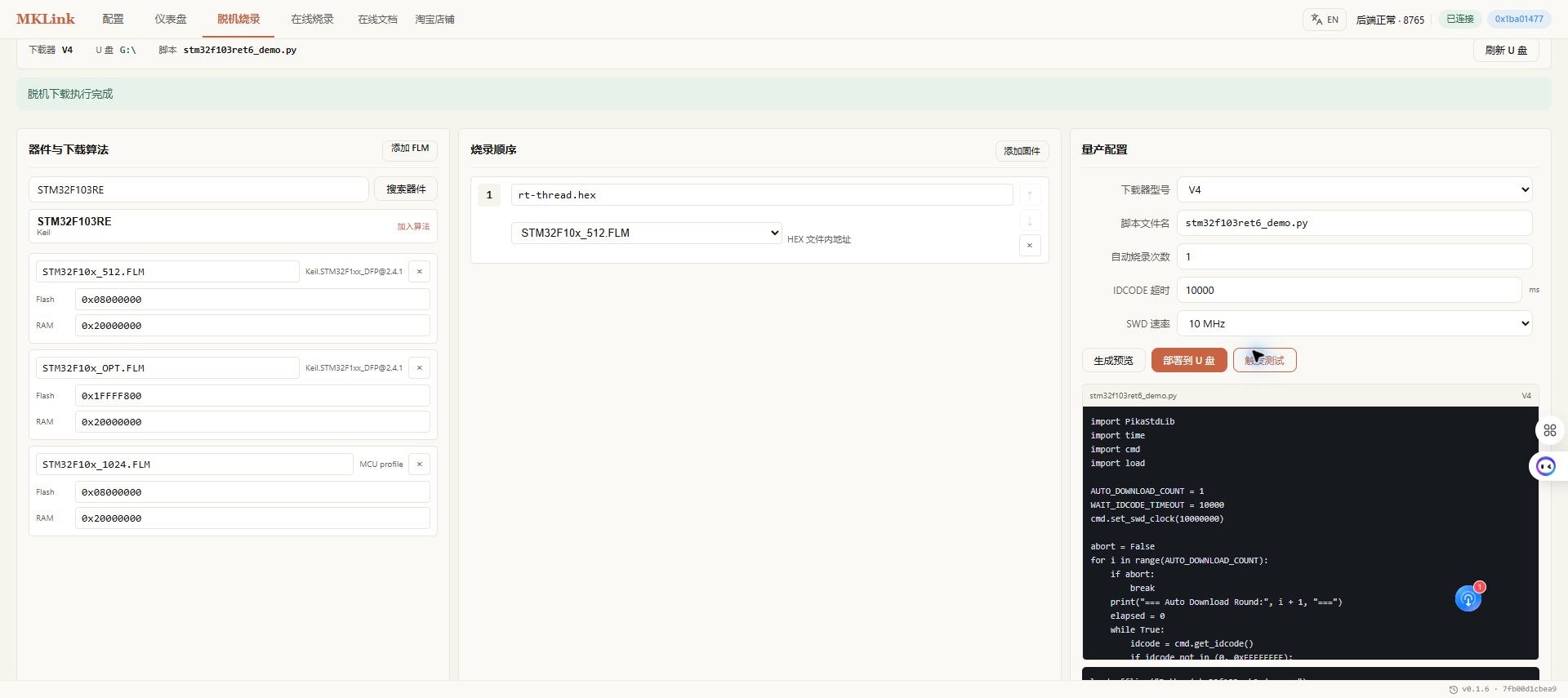Expand the 下载器型号 V4 dropdown
Image resolution: width=1568 pixels, height=698 pixels.
pyautogui.click(x=1354, y=189)
